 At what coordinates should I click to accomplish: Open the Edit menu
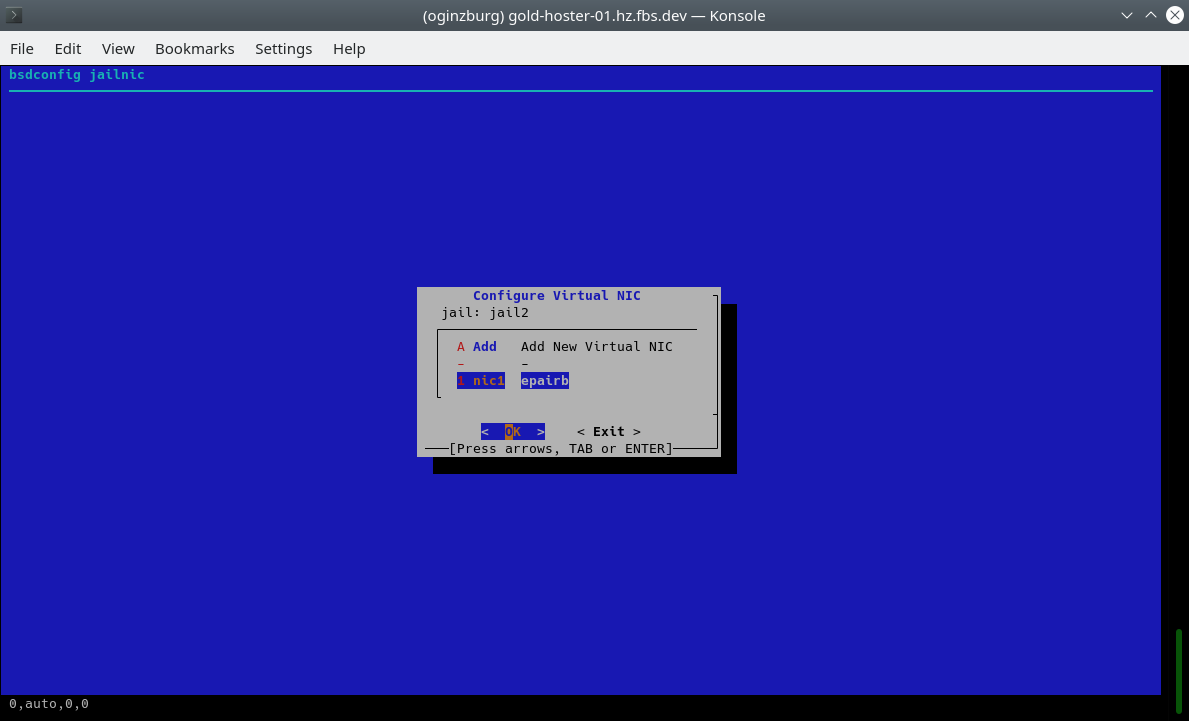pos(67,49)
